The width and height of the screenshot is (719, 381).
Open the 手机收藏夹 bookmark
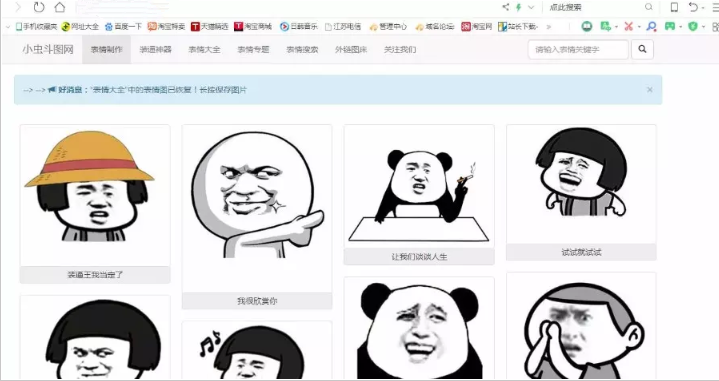36,27
